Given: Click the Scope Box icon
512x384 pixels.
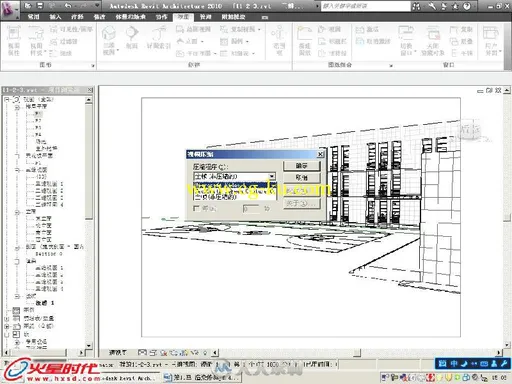Looking at the screenshot, I should 279,33.
